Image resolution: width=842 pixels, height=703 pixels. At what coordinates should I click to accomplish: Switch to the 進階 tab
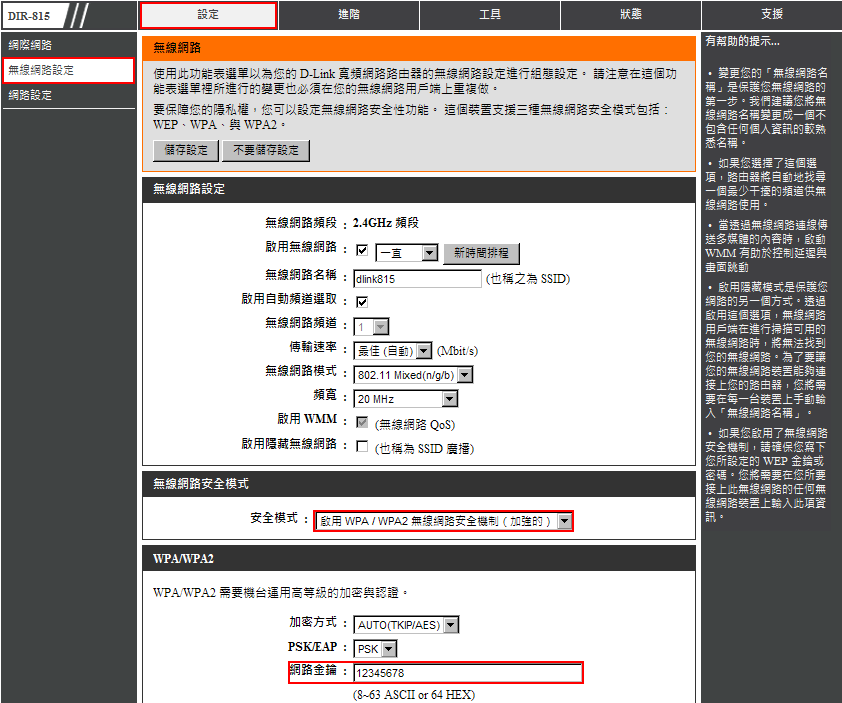tap(349, 15)
